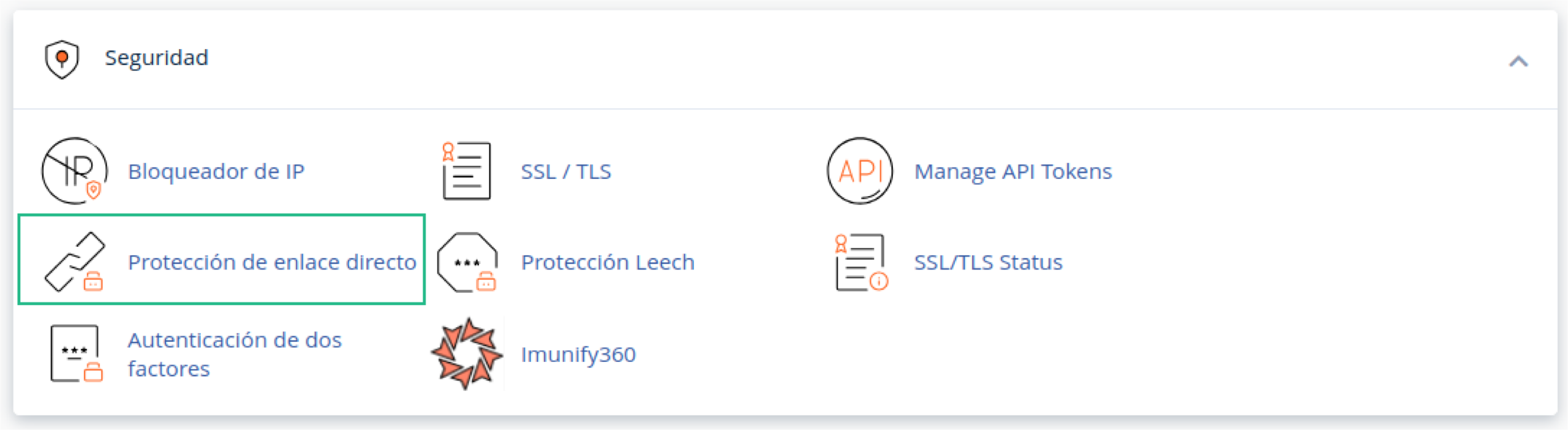This screenshot has width=1568, height=430.
Task: Collapse the Seguridad section with chevron
Action: 1518,61
